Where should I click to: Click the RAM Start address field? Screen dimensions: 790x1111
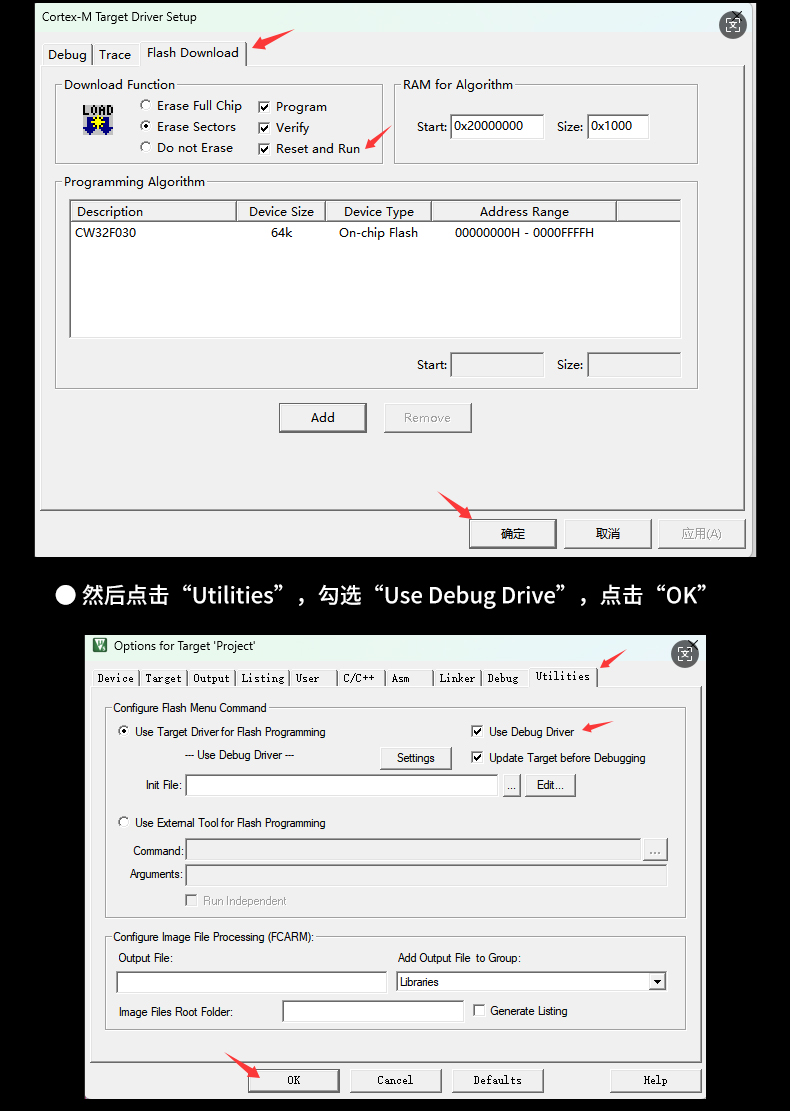(x=497, y=127)
